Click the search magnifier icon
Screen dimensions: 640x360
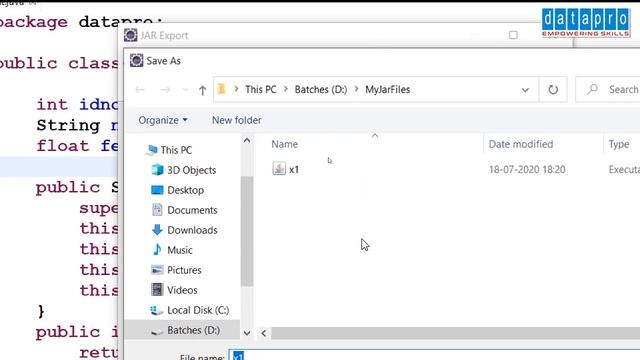click(x=593, y=89)
